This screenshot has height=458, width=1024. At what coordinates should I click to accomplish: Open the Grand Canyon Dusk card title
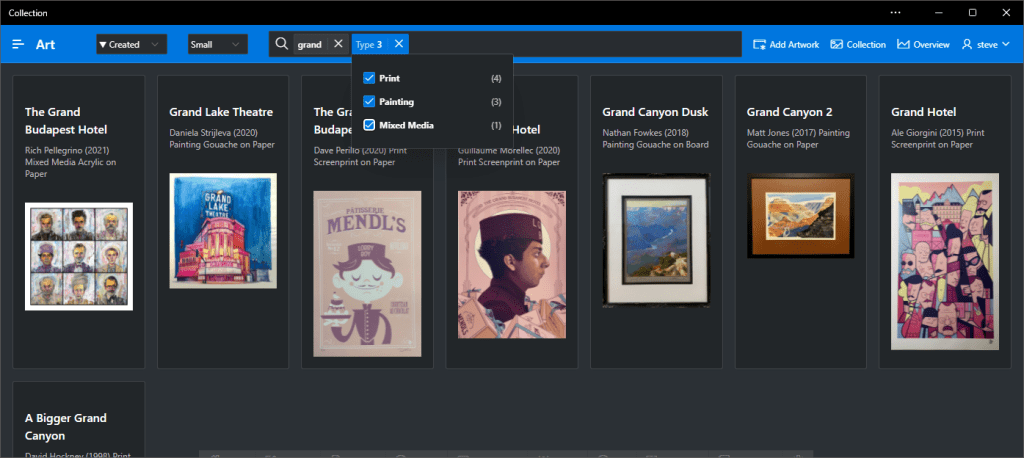pyautogui.click(x=656, y=112)
